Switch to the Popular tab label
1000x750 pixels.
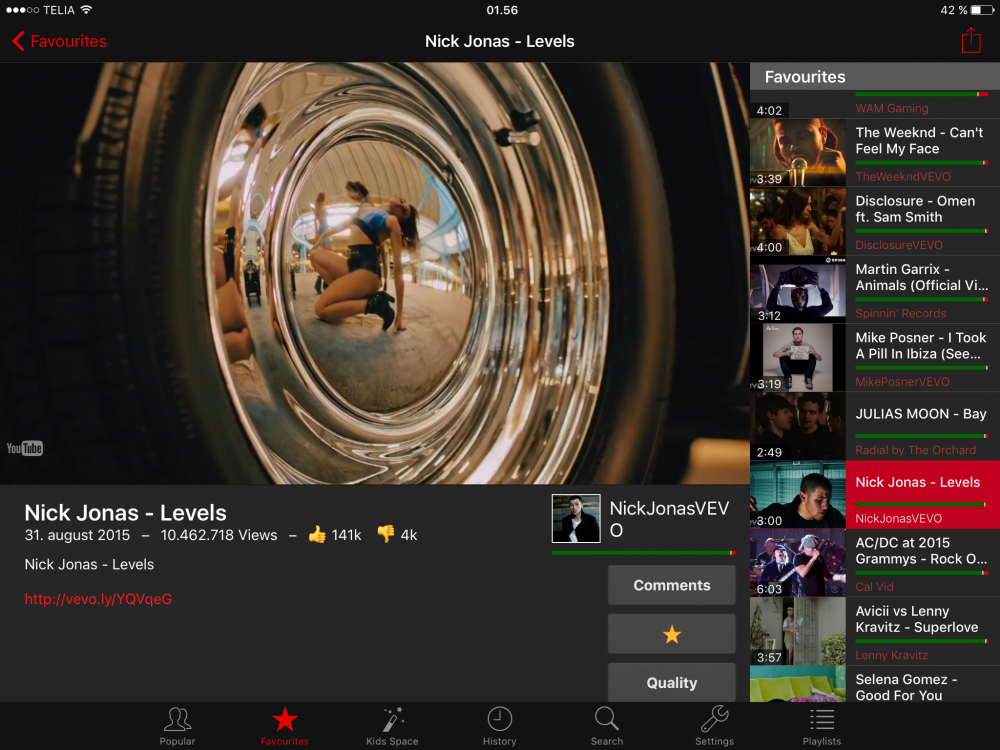tap(177, 741)
